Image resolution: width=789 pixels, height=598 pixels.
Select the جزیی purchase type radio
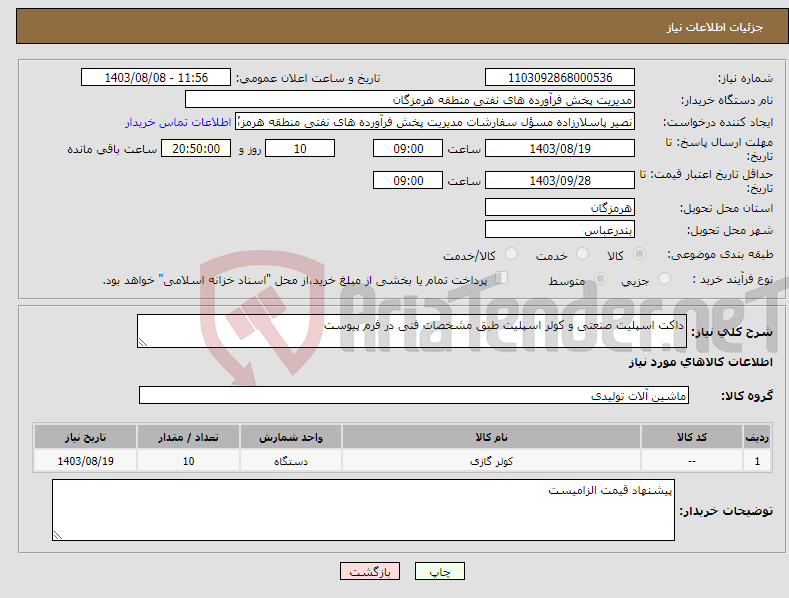[664, 278]
